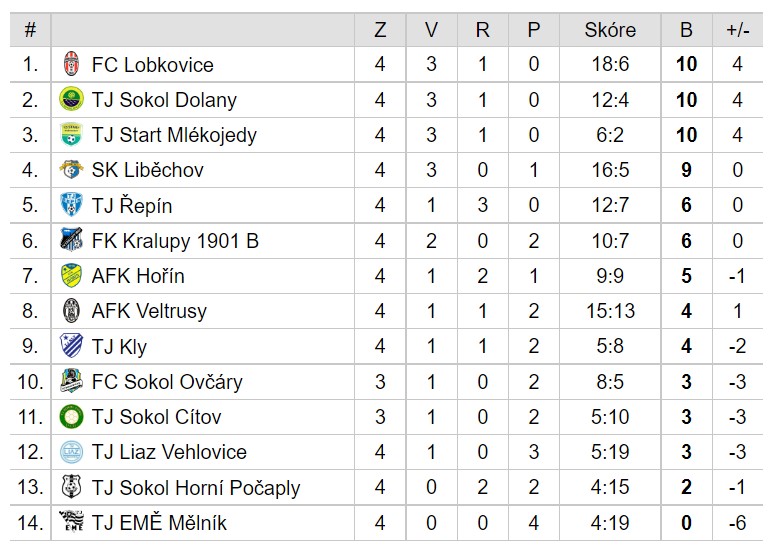The height and width of the screenshot is (548, 775).
Task: Click the TJ EMĚ Mělník logo
Action: pos(71,522)
